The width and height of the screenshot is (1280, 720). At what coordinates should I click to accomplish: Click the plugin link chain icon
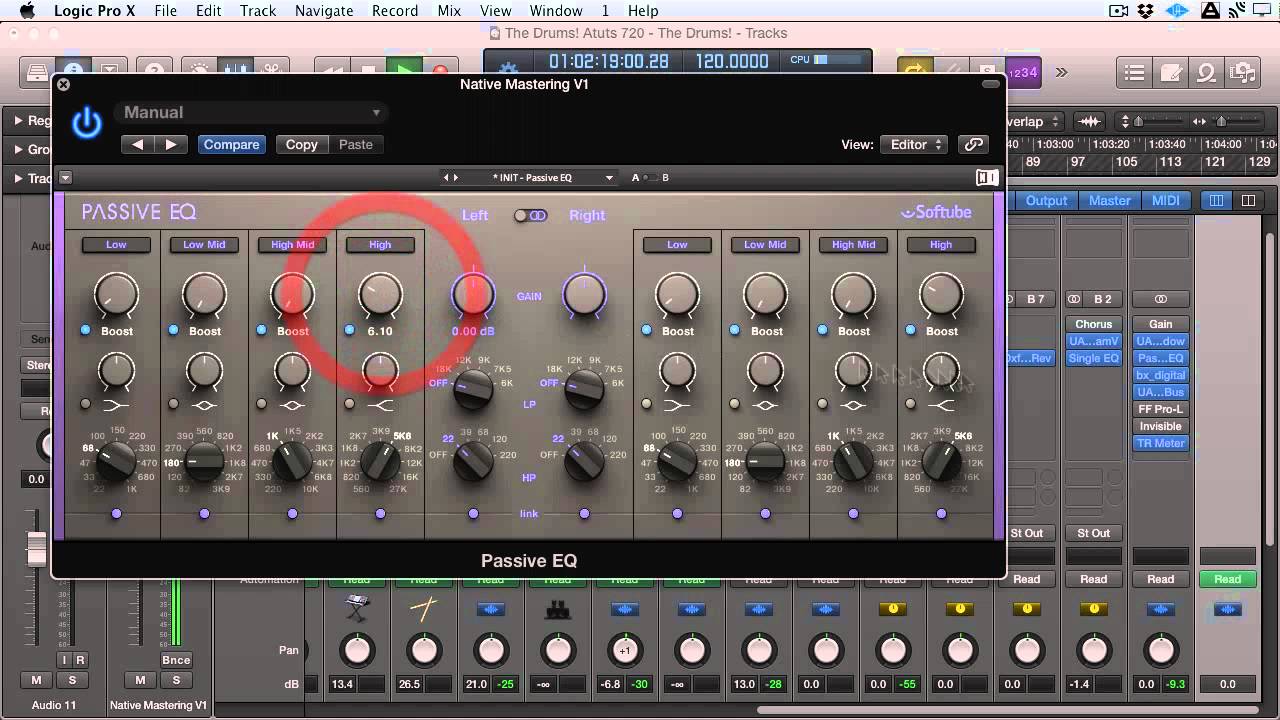[973, 145]
